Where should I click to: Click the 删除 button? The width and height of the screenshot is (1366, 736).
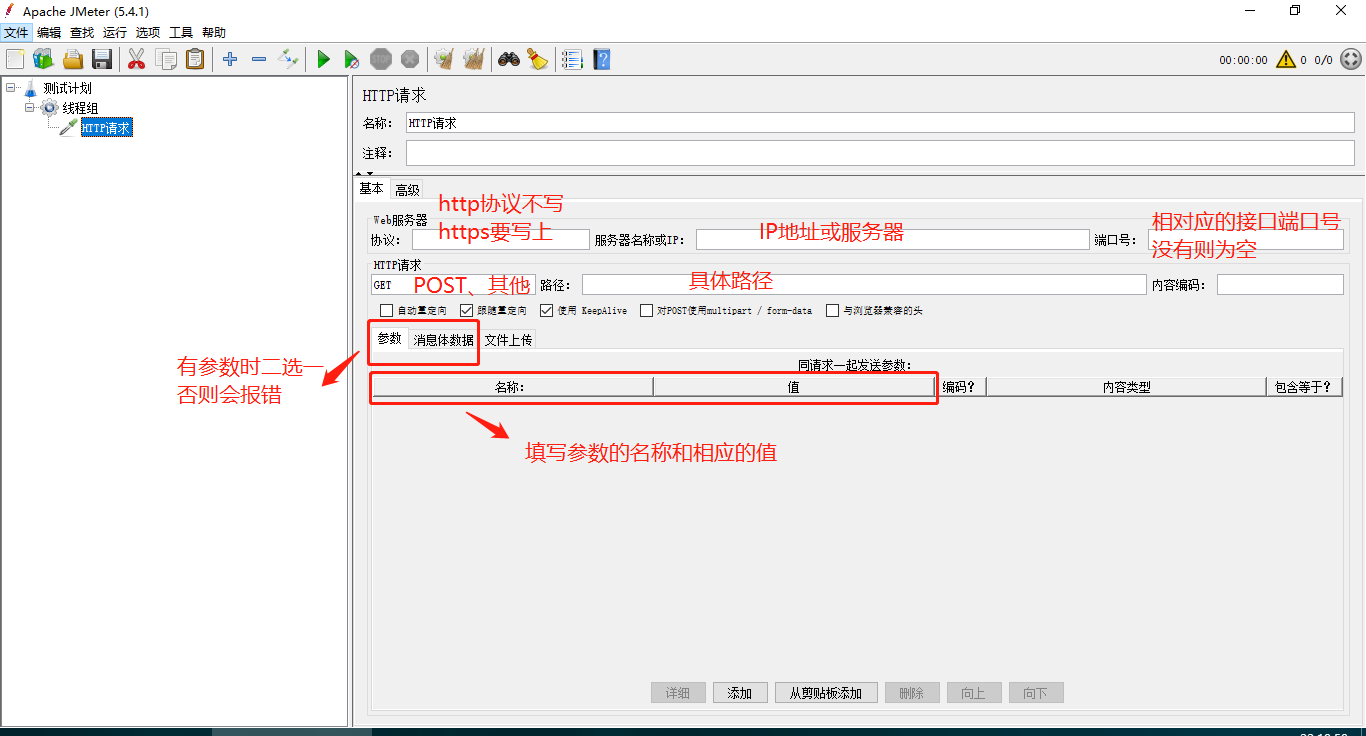click(x=912, y=693)
